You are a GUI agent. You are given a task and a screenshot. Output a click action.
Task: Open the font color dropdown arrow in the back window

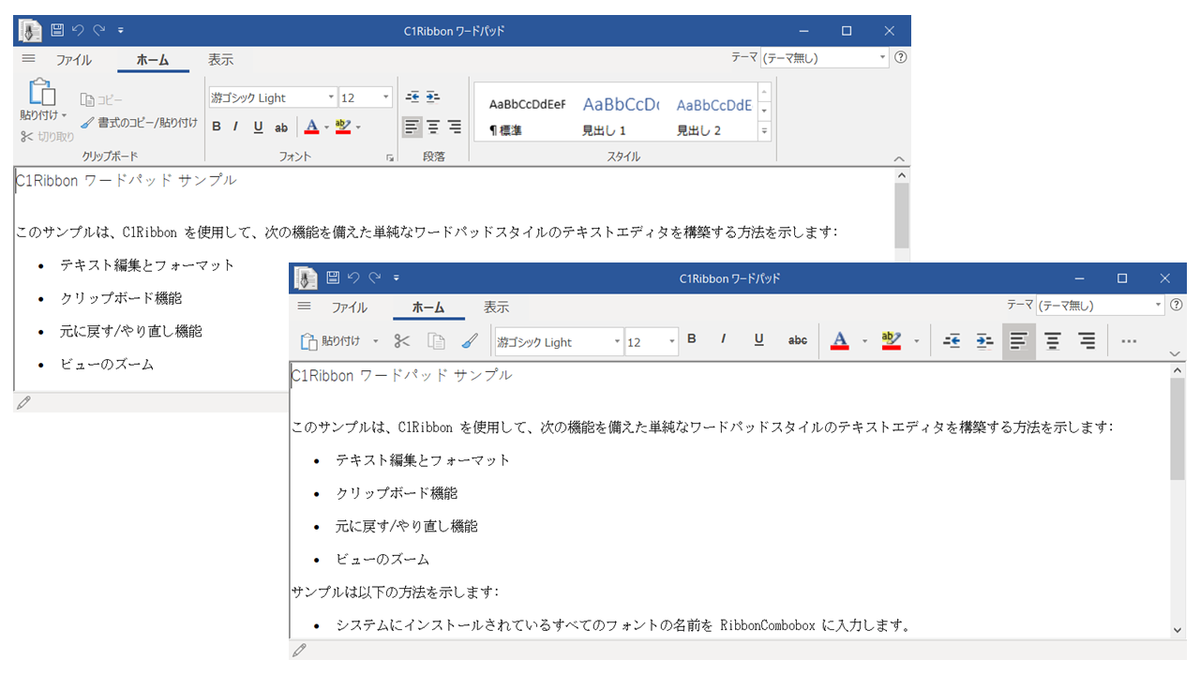tap(326, 127)
